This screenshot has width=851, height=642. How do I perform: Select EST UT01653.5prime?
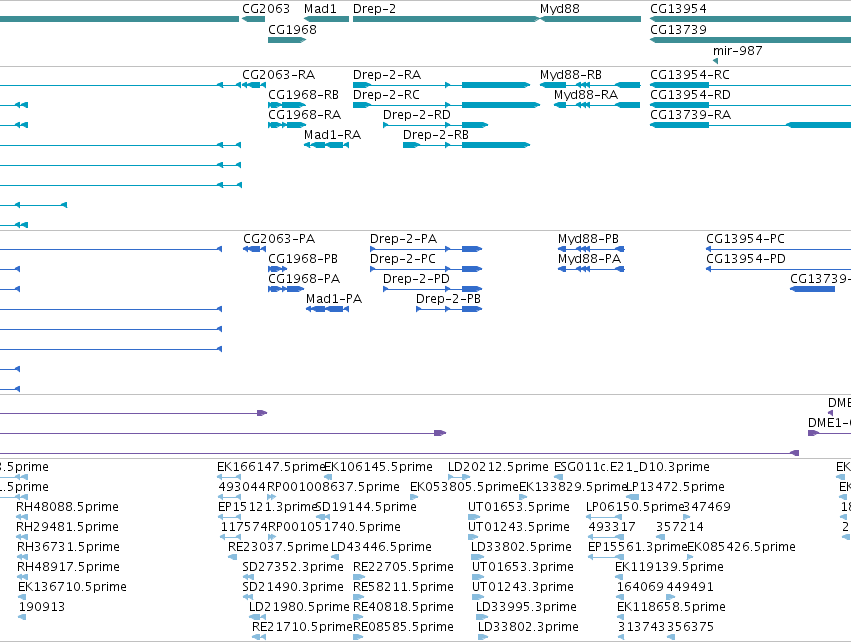[519, 507]
